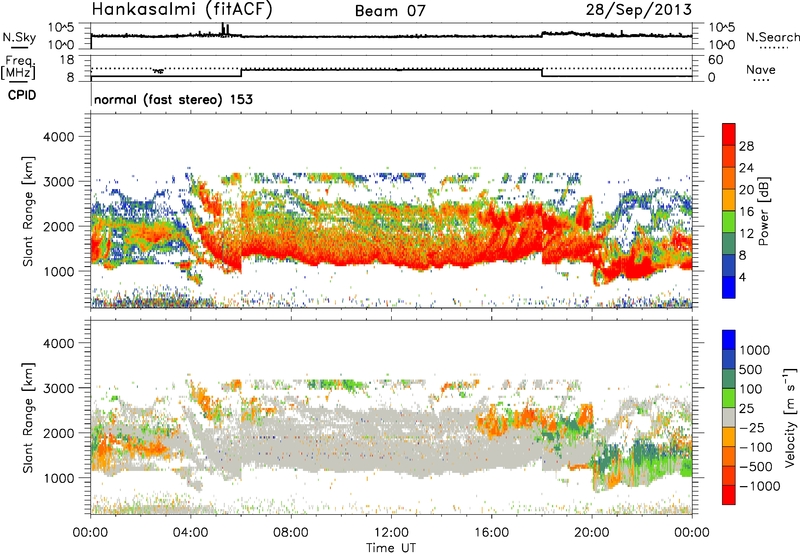Click the '04:00' time axis tick label
Image resolution: width=800 pixels, height=554 pixels.
tap(191, 533)
